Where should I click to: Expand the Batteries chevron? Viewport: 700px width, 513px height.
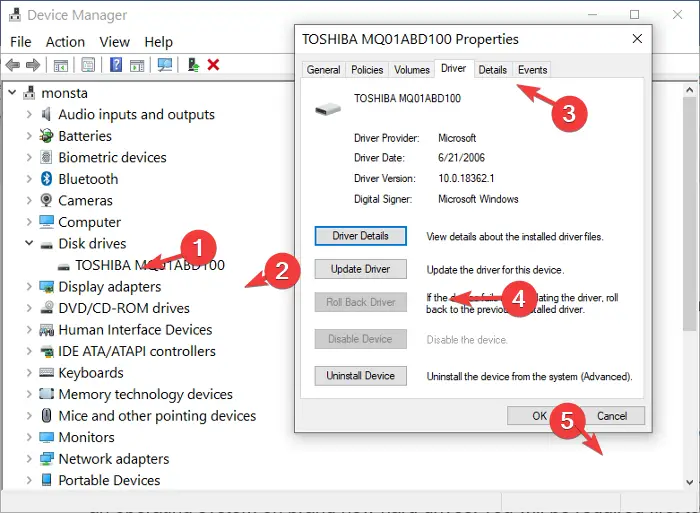[29, 136]
